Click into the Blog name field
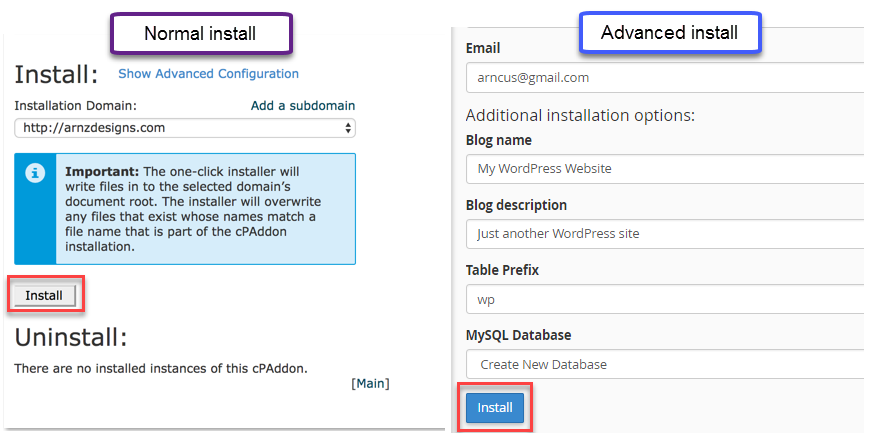This screenshot has width=895, height=433. (665, 168)
